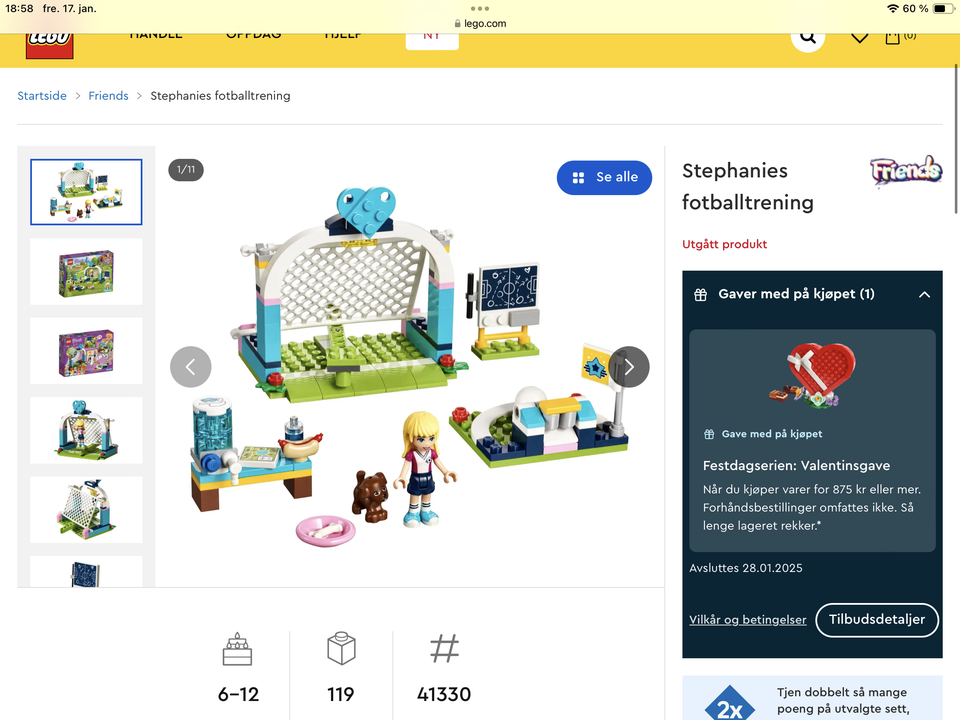Screen dimensions: 960x720
Task: Click the LEGO logo
Action: pyautogui.click(x=50, y=45)
